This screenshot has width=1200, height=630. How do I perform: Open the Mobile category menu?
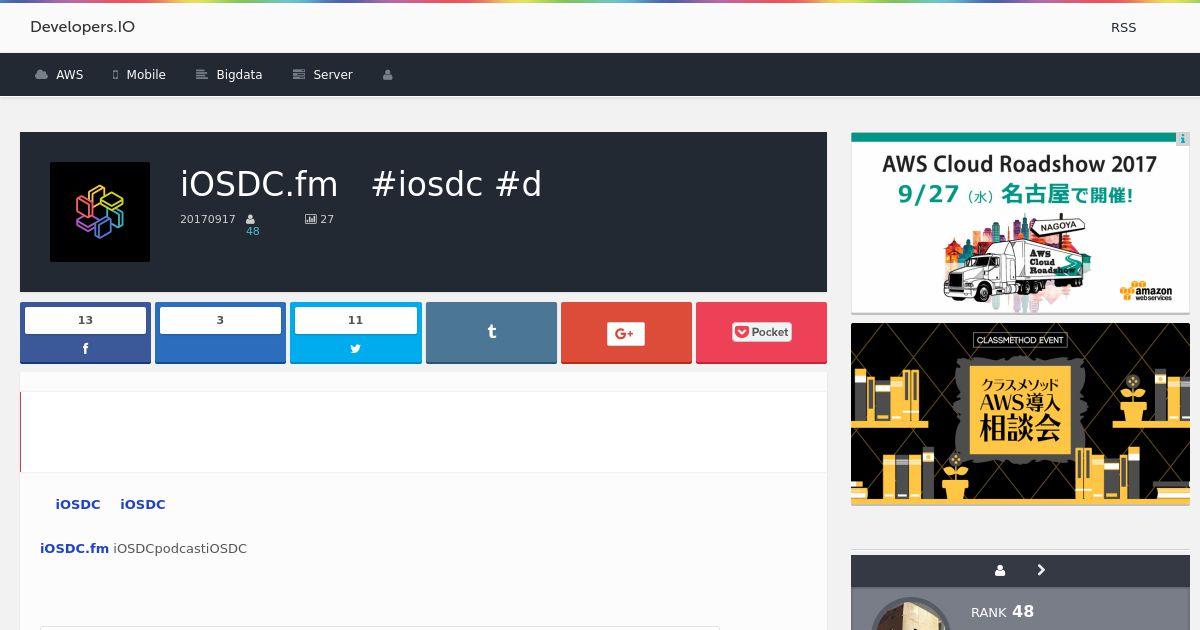pyautogui.click(x=139, y=75)
